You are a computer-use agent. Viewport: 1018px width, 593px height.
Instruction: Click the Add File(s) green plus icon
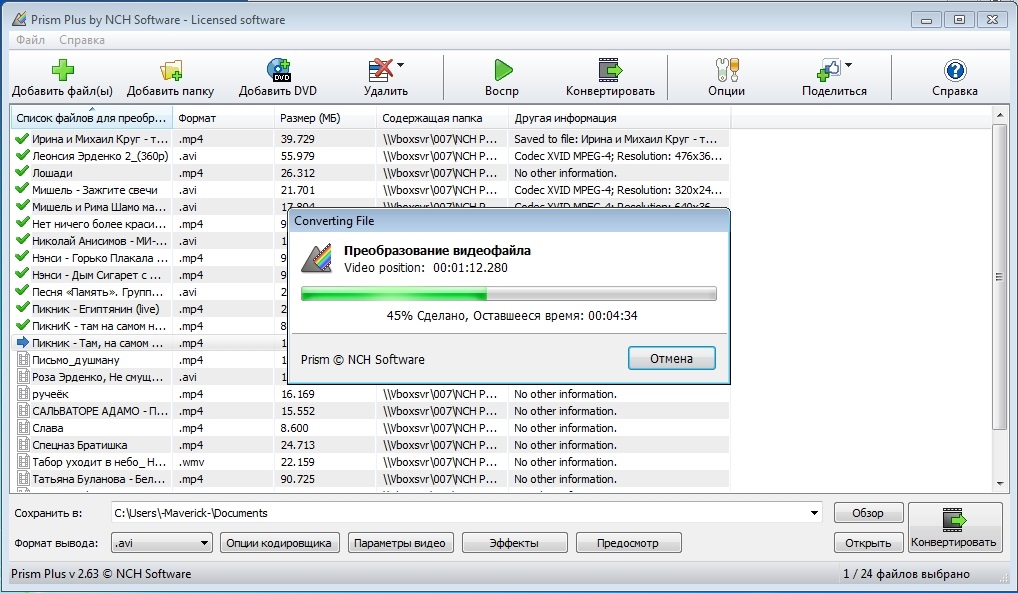click(62, 69)
